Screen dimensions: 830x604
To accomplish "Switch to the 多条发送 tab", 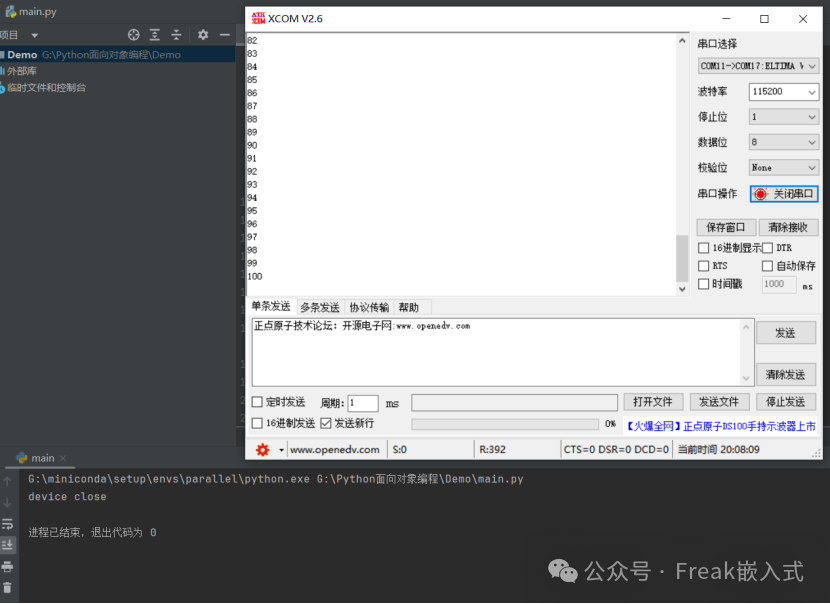I will 320,307.
